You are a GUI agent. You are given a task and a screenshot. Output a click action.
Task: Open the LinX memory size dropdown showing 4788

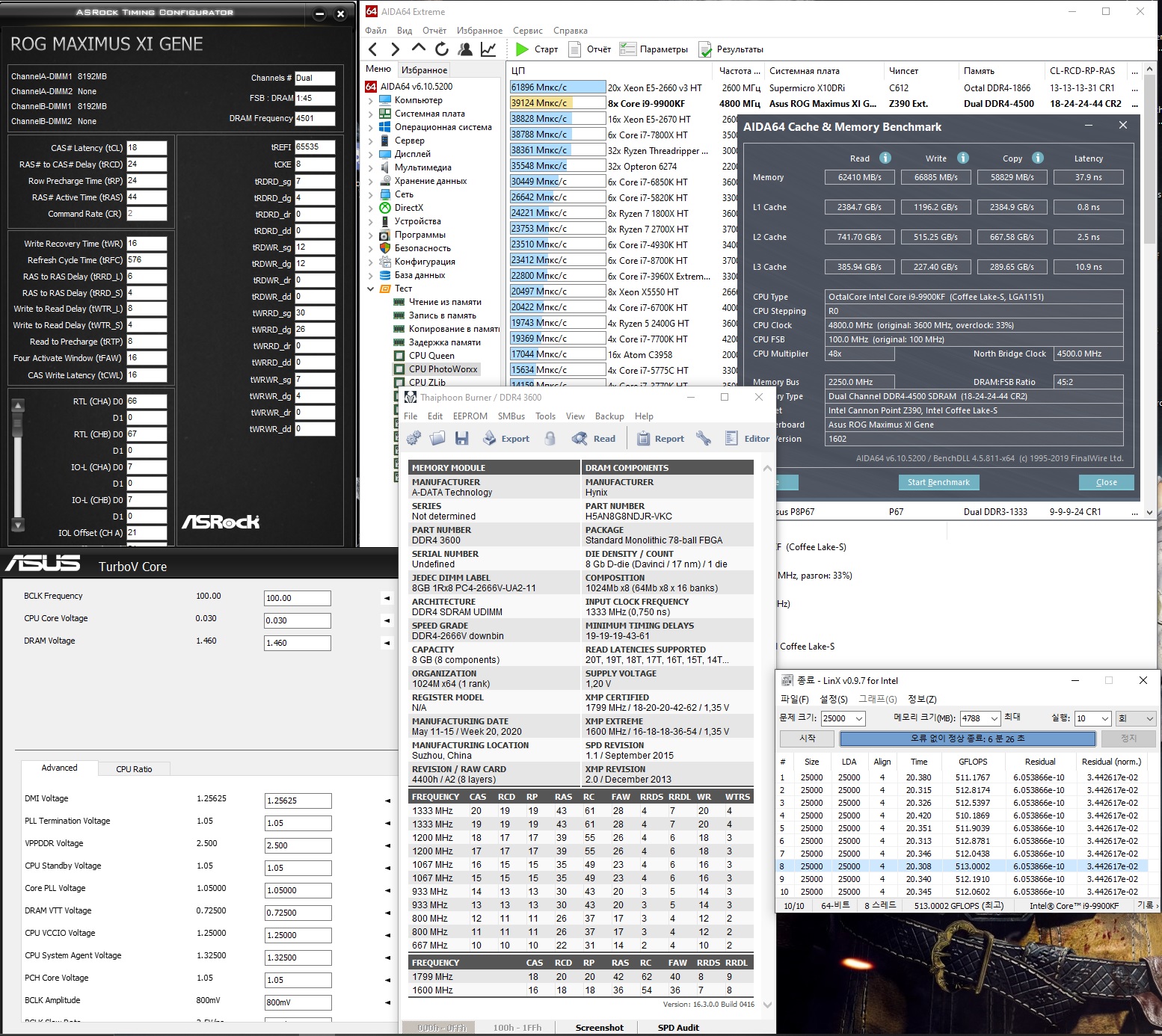click(995, 718)
